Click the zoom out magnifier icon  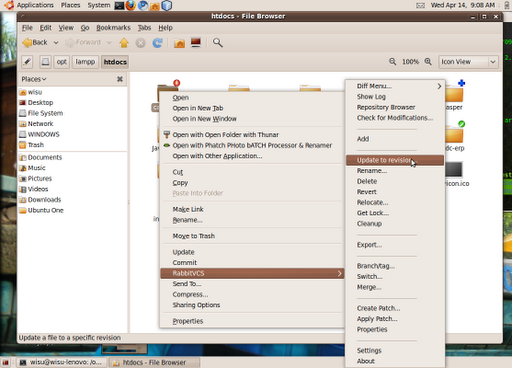[x=393, y=62]
